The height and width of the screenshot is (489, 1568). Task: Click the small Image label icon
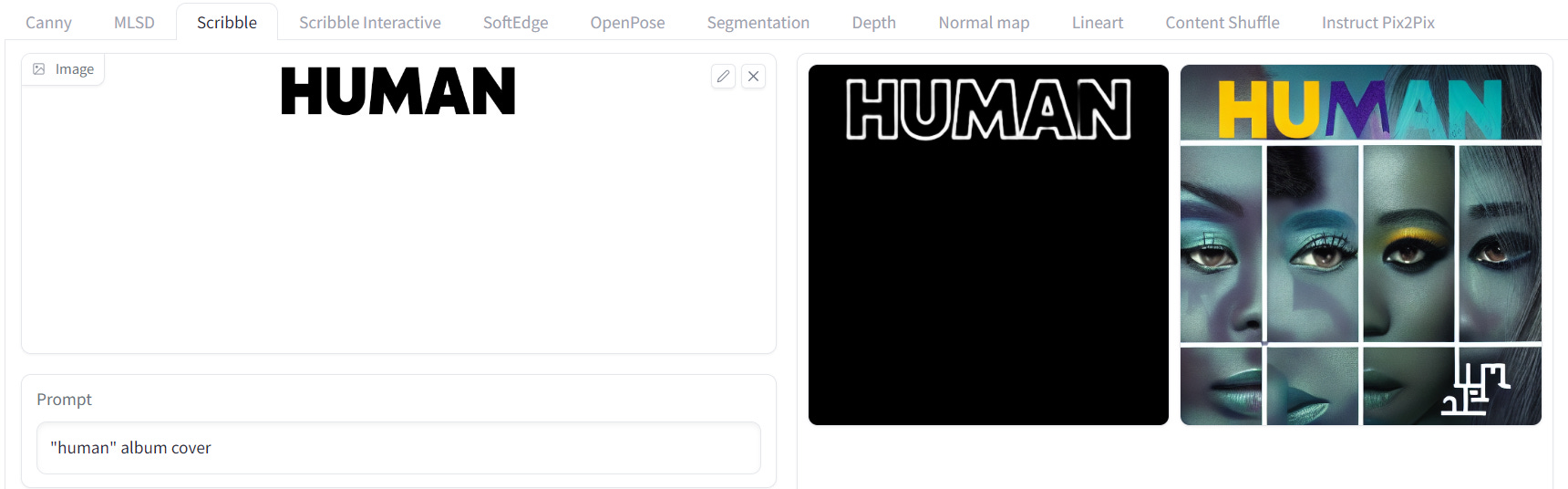(x=39, y=69)
